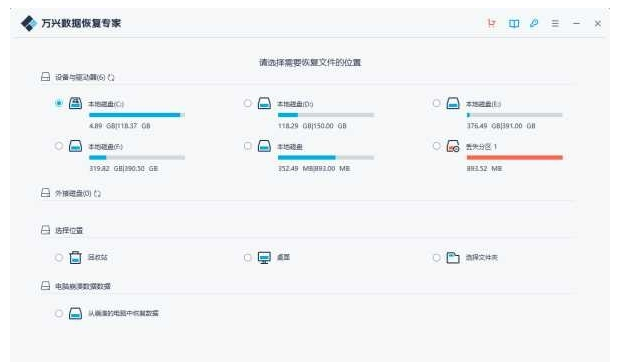Click the desktop label text

coord(283,258)
